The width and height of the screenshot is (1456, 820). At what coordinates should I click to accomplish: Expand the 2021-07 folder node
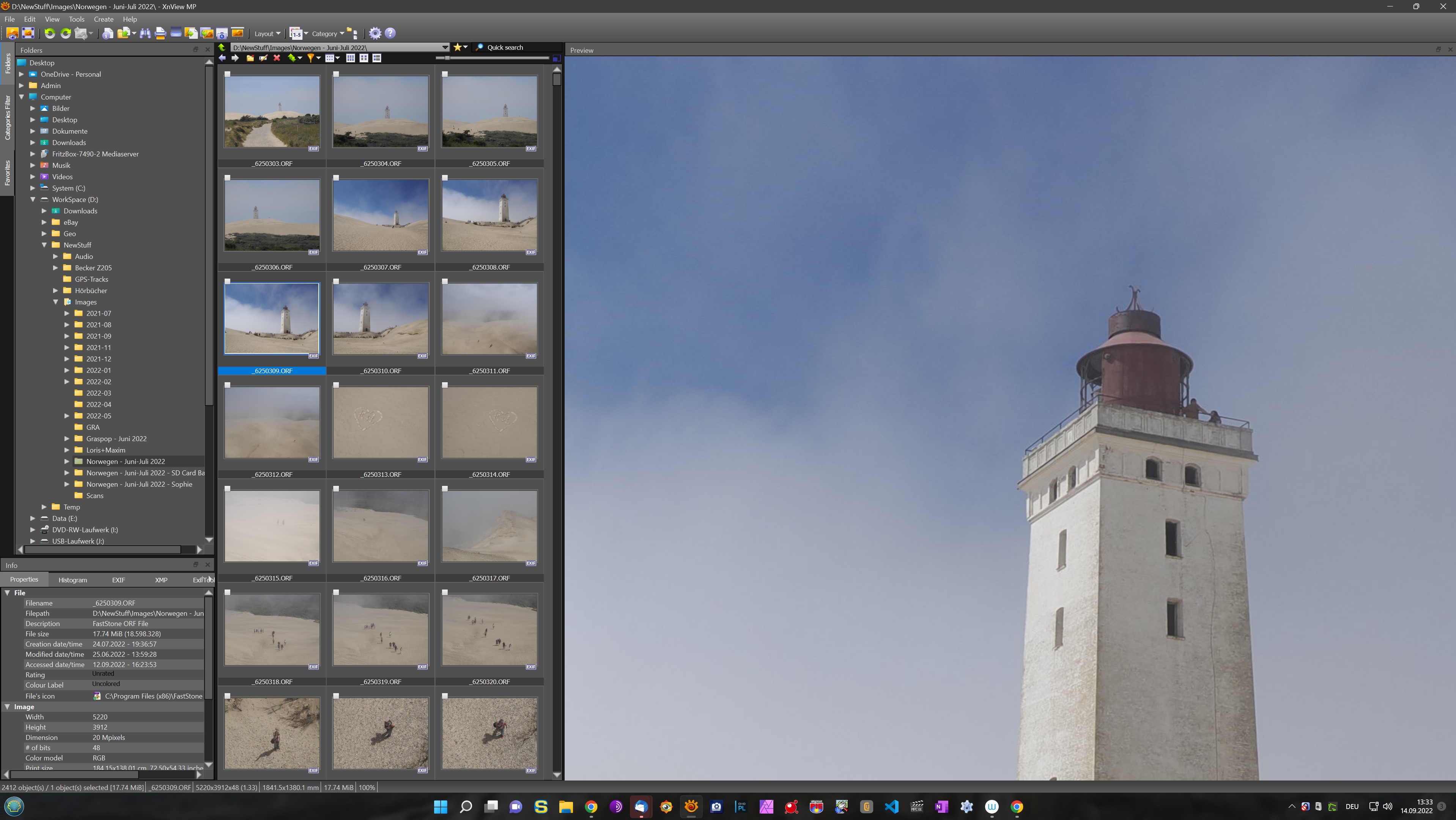coord(67,313)
